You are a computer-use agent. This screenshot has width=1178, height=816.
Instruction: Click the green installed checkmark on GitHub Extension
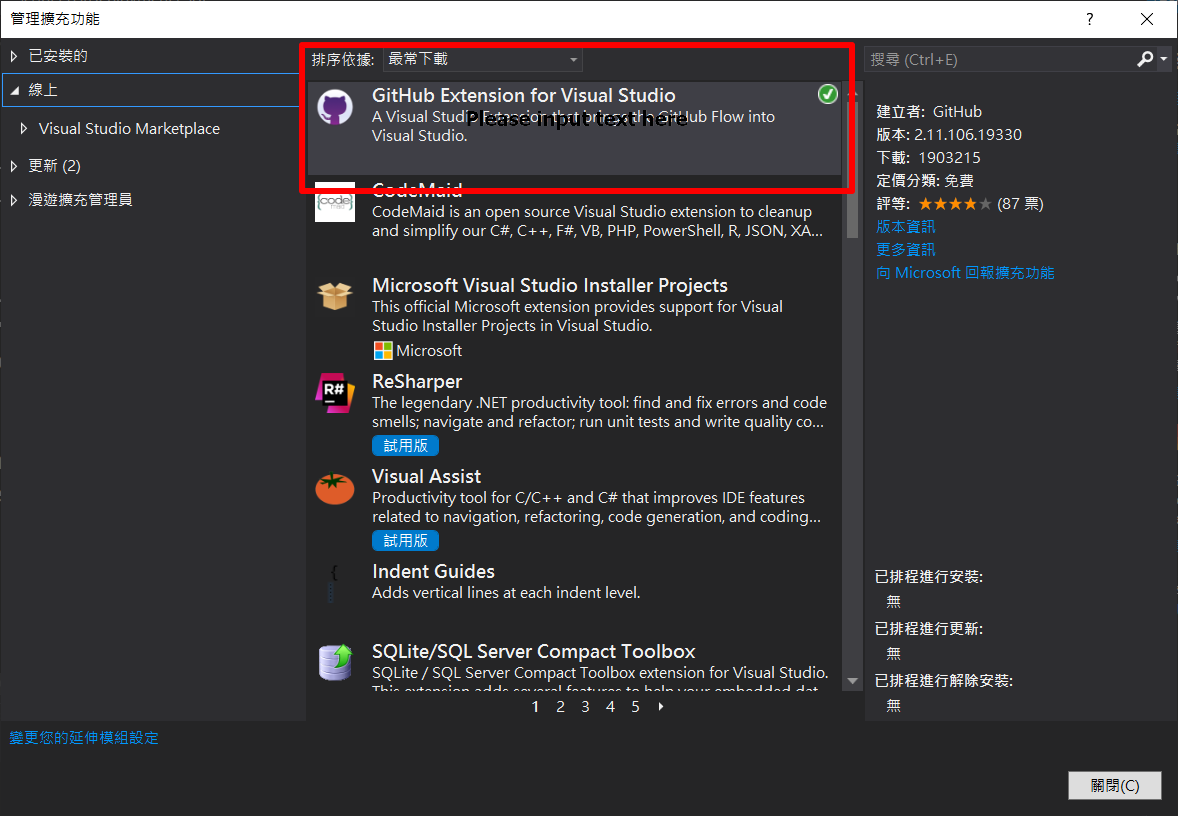(x=827, y=94)
